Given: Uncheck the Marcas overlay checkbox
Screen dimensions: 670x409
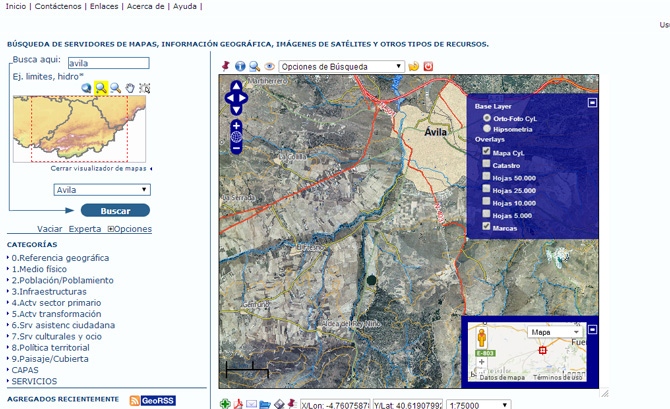Looking at the screenshot, I should 487,227.
